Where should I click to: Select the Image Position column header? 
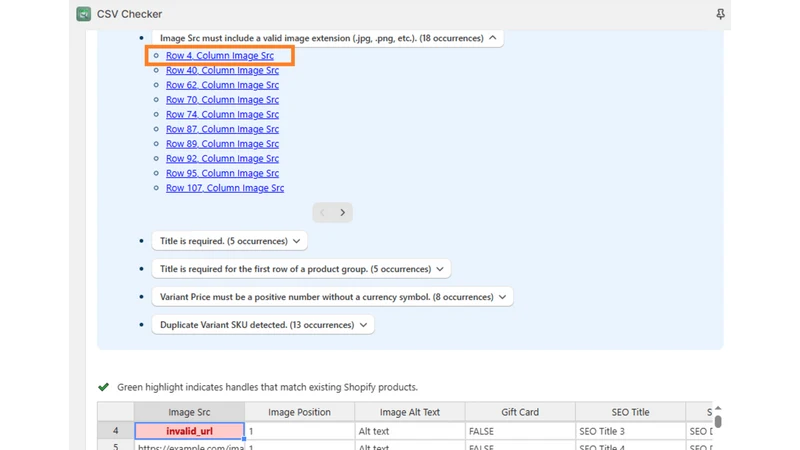pyautogui.click(x=299, y=412)
